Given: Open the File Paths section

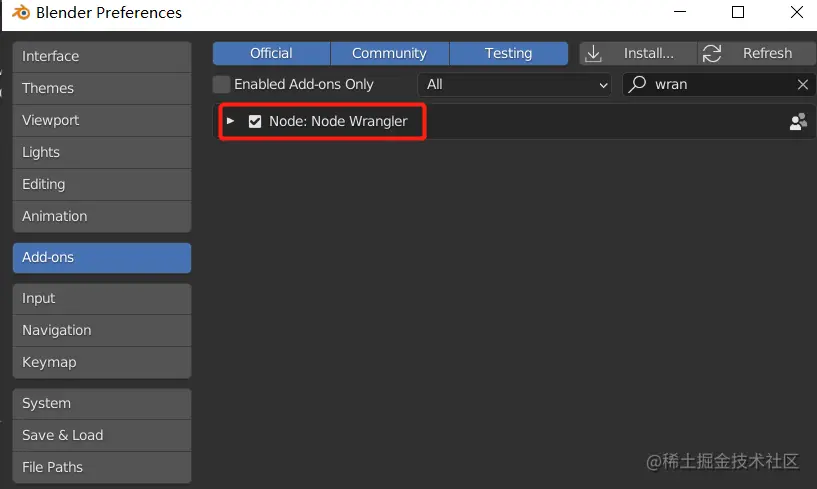Looking at the screenshot, I should (x=102, y=467).
